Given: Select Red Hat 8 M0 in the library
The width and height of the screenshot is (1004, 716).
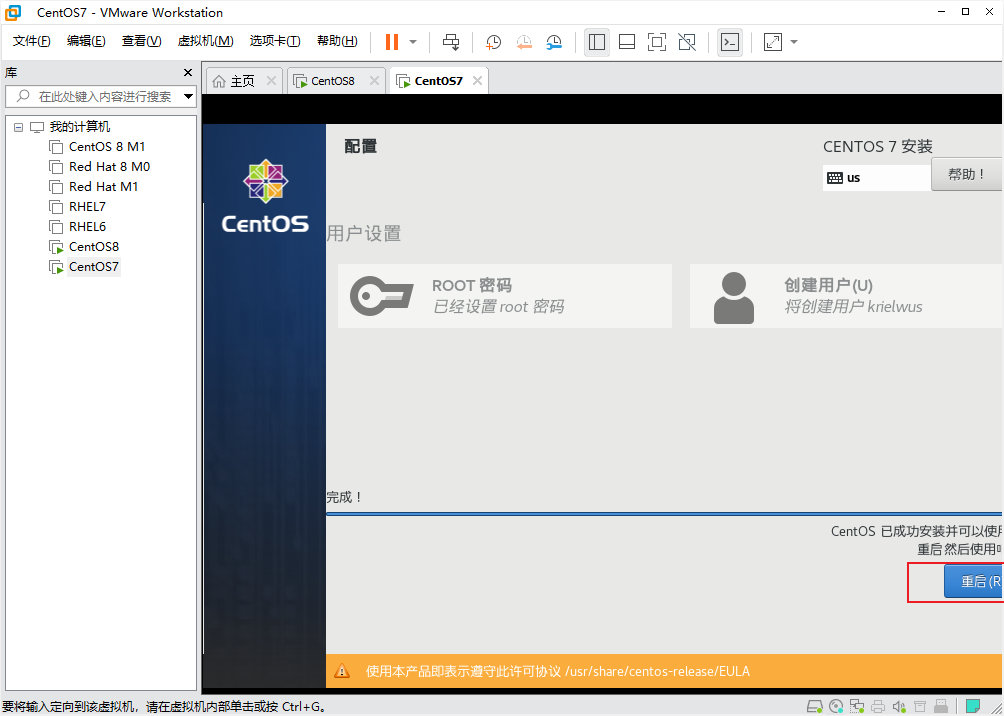Looking at the screenshot, I should tap(109, 167).
